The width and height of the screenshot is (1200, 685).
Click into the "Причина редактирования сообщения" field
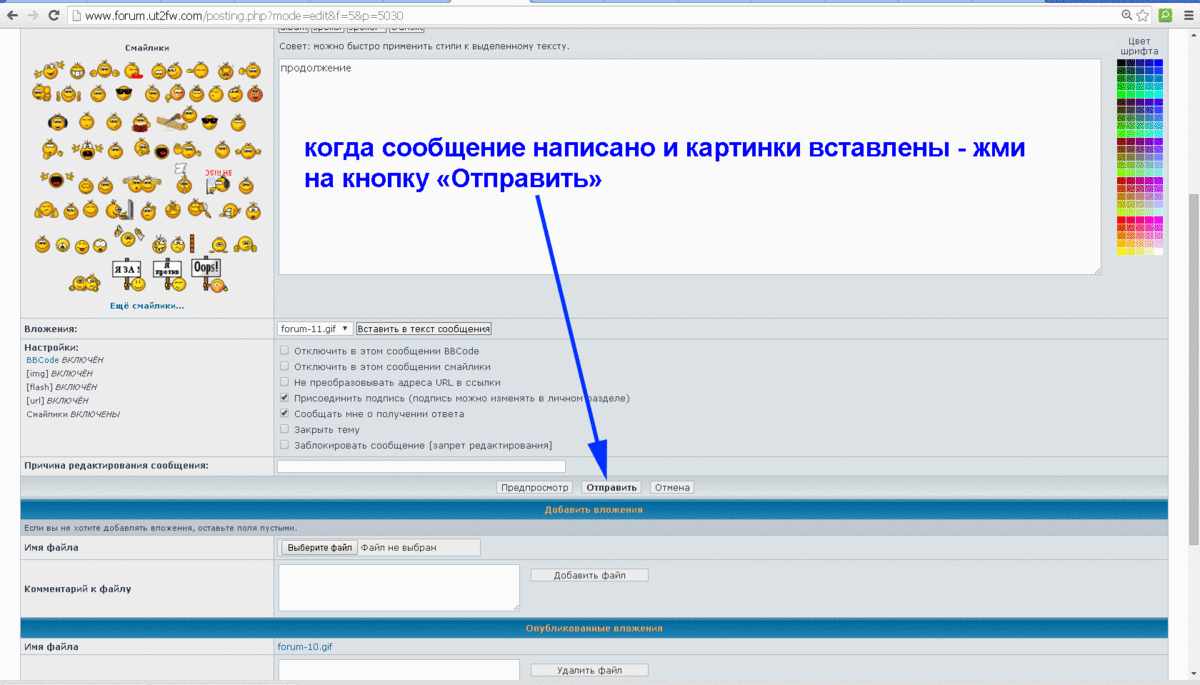coord(421,466)
